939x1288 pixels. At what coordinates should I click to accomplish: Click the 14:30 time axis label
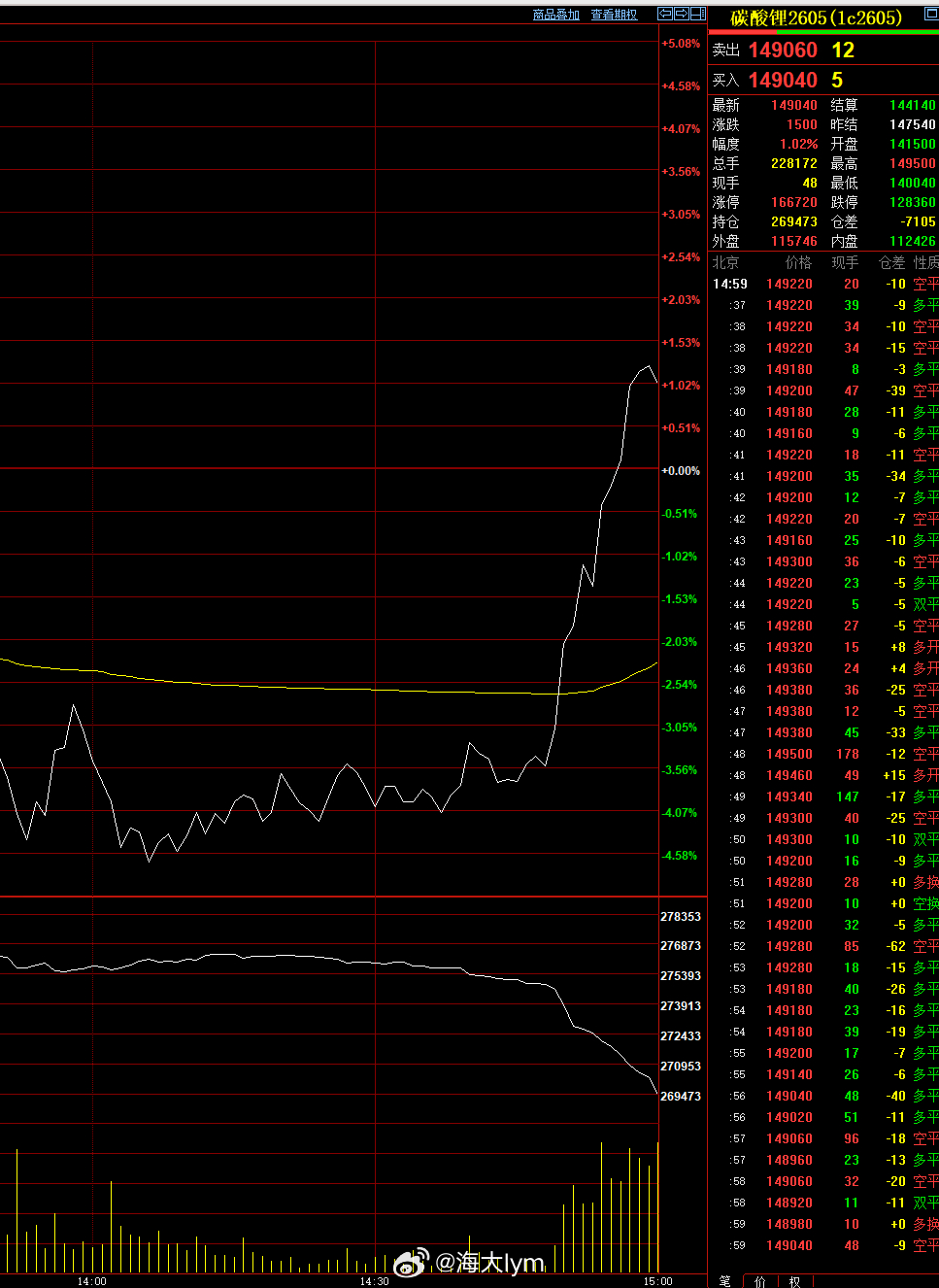(x=374, y=1281)
